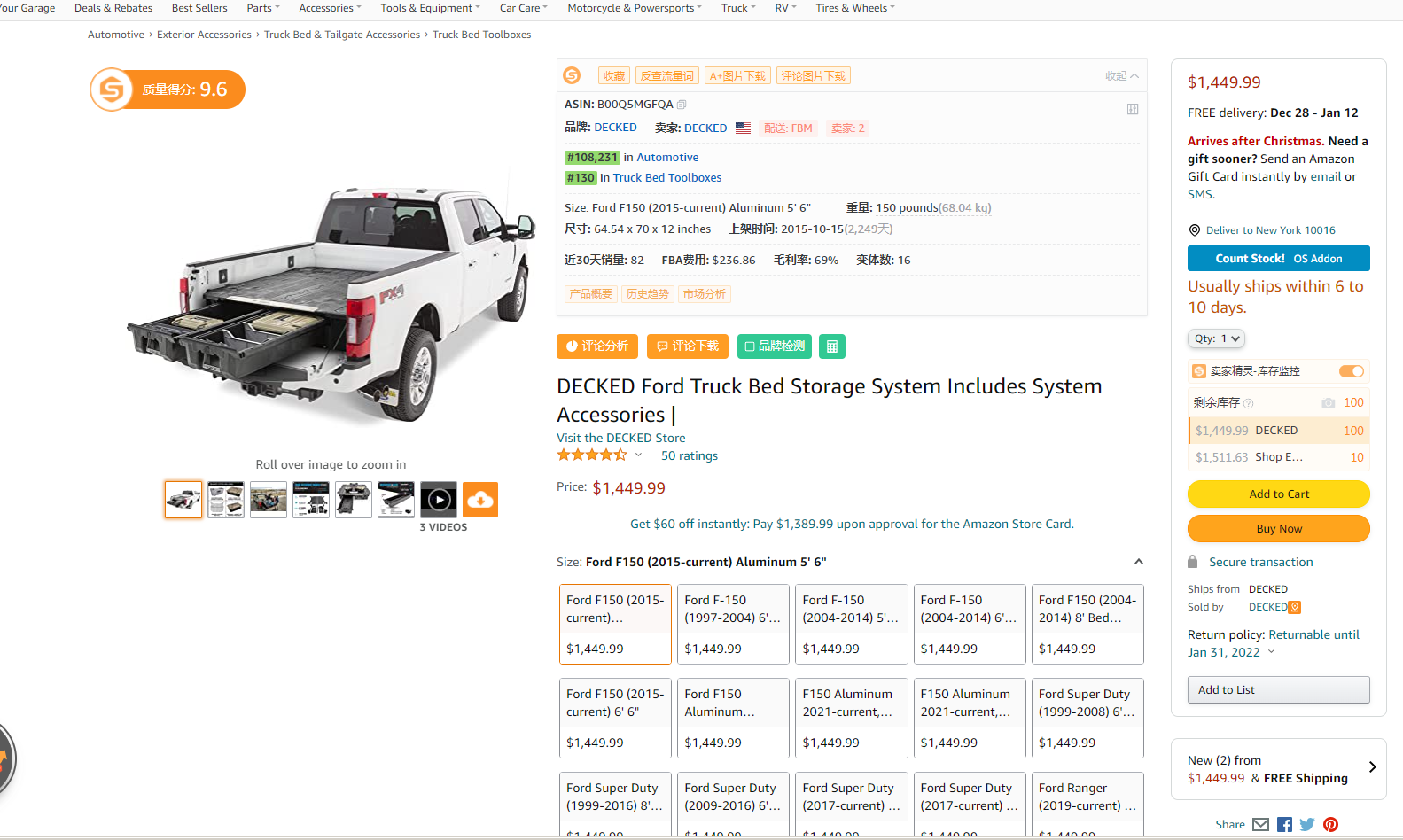Open the Parts menu dropdown

click(x=262, y=8)
